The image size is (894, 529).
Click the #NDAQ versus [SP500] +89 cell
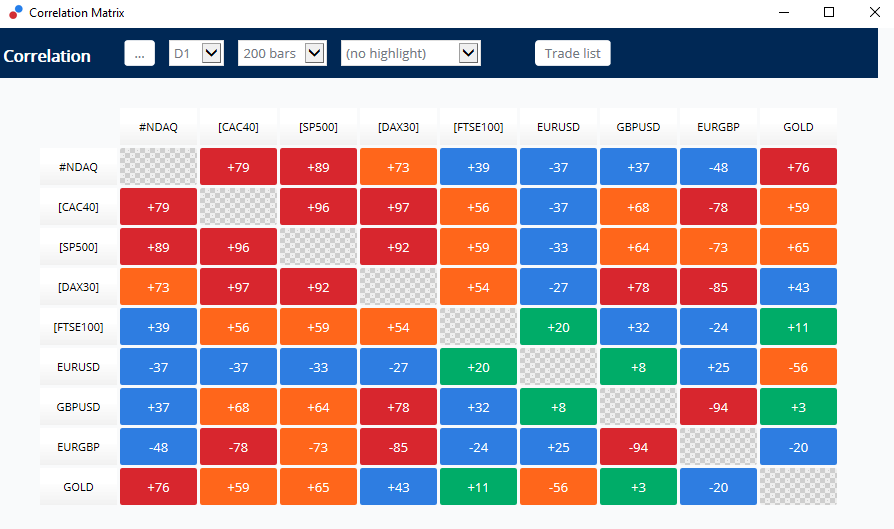(x=318, y=167)
